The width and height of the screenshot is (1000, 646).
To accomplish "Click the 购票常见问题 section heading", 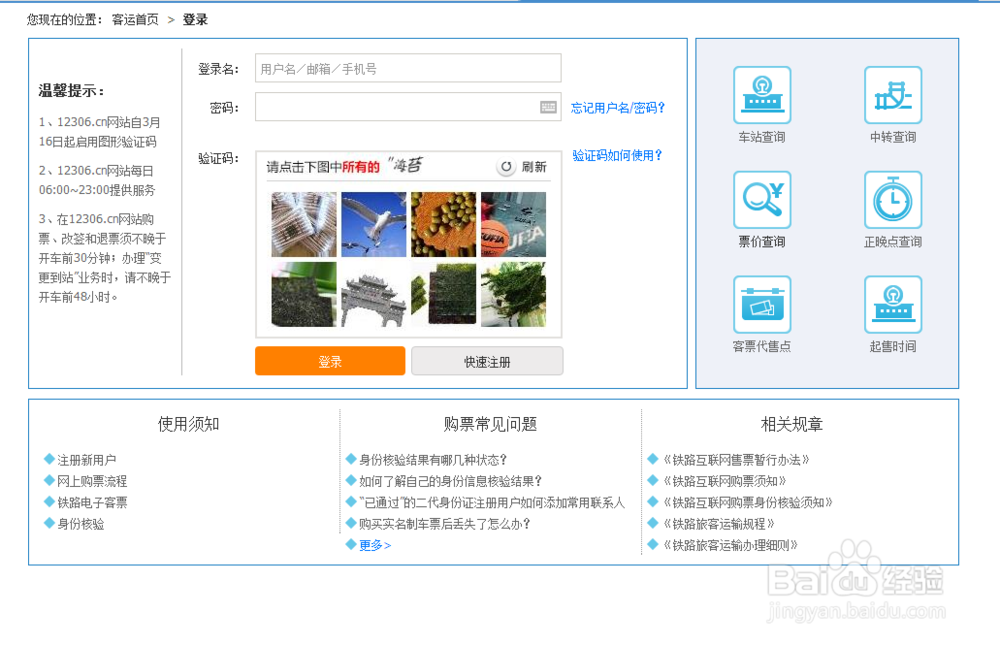I will coord(490,424).
